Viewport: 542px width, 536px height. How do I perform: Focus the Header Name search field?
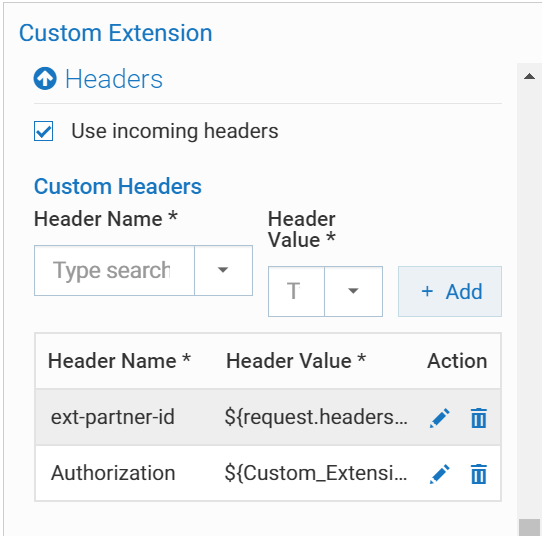(114, 270)
